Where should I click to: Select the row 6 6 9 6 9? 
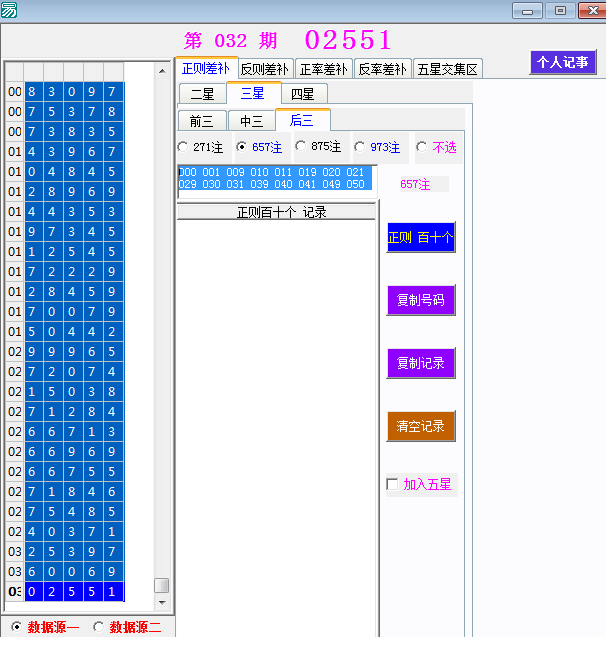pos(65,452)
